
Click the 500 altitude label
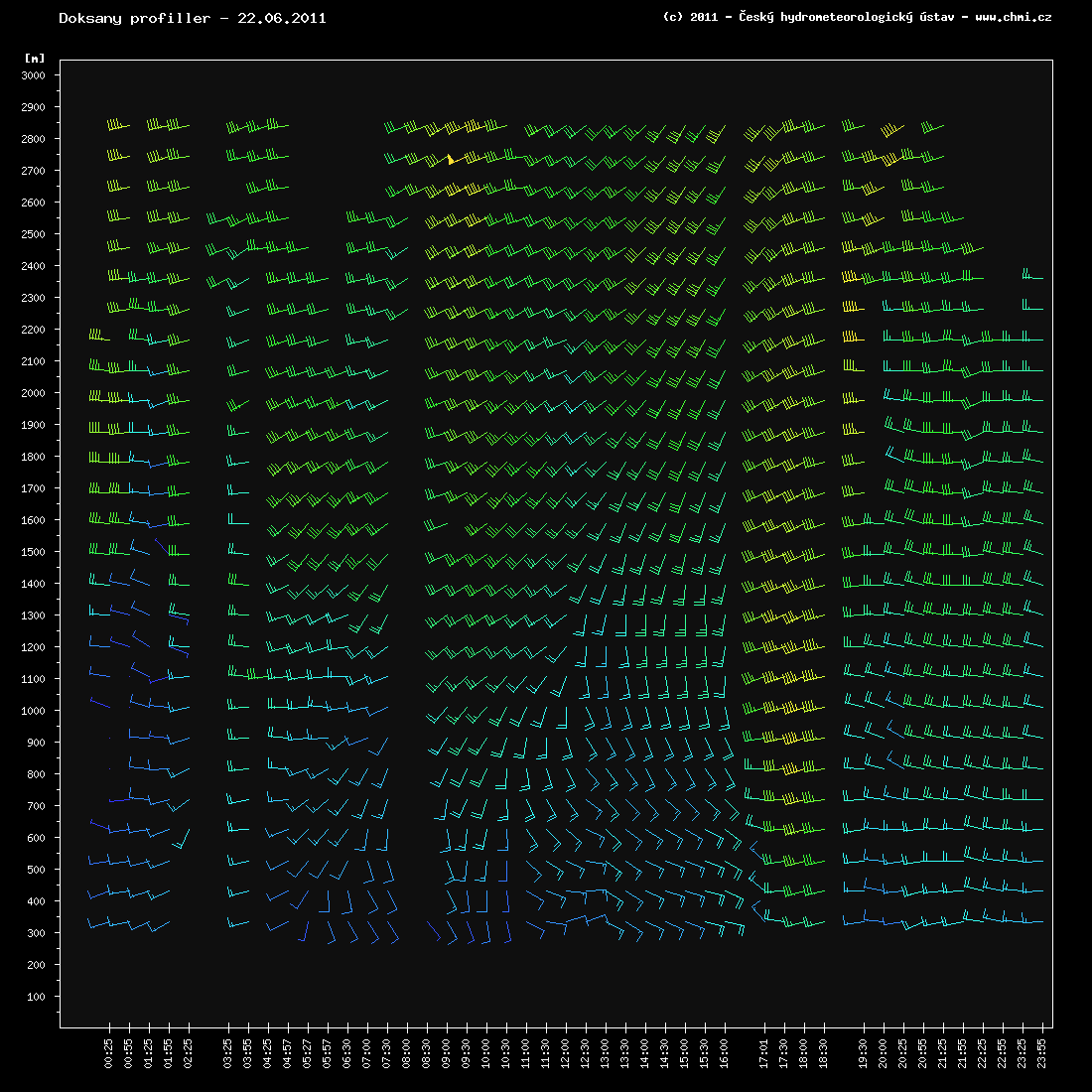36,870
